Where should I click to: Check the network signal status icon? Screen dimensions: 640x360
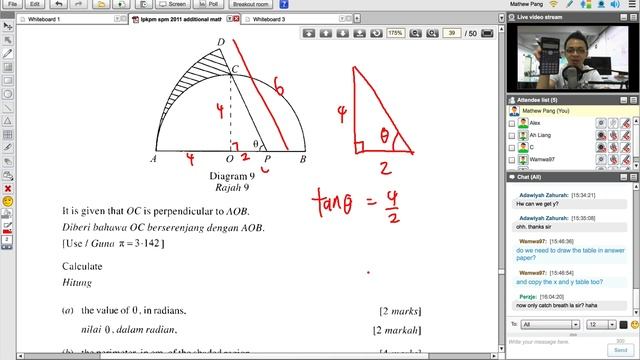click(x=553, y=4)
